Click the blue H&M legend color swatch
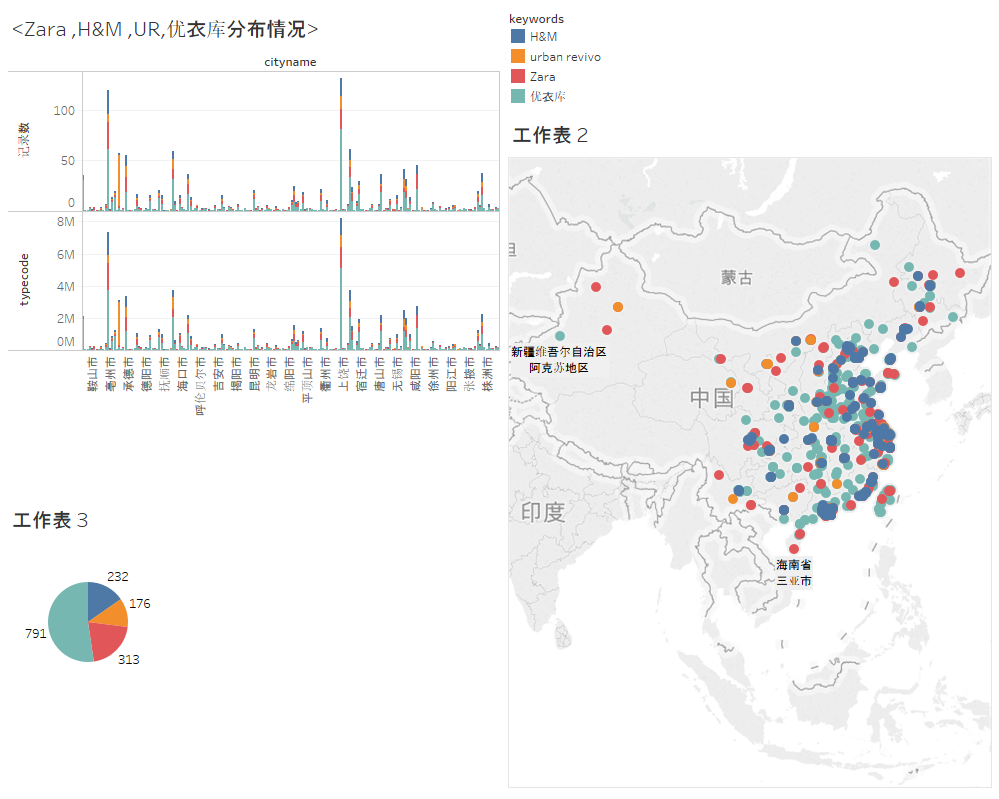Image resolution: width=999 pixels, height=799 pixels. tap(517, 36)
